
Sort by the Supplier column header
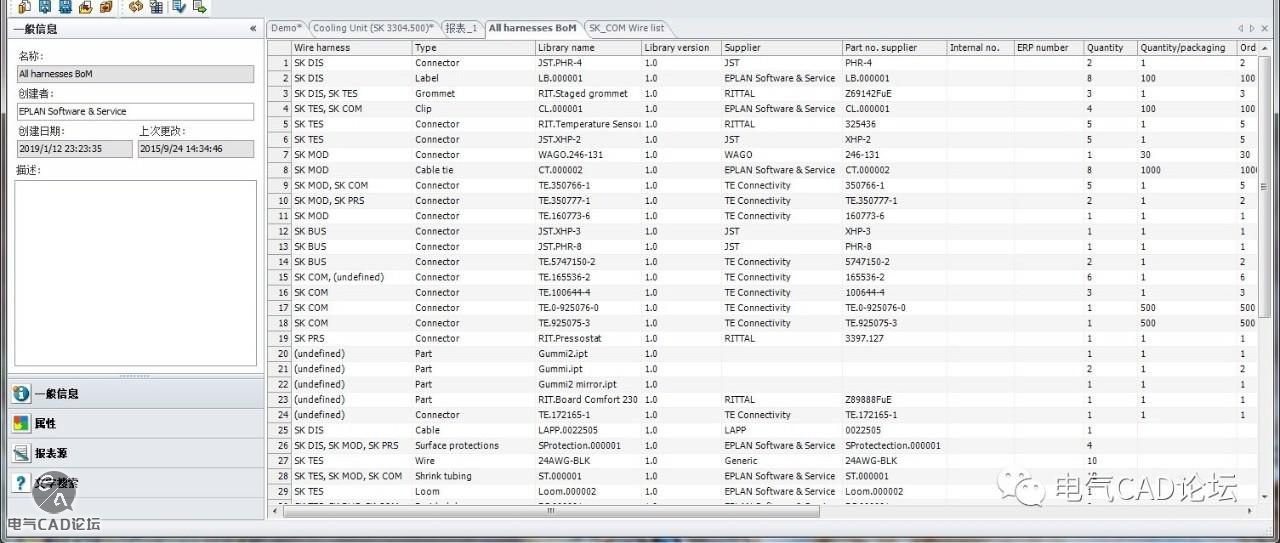780,47
